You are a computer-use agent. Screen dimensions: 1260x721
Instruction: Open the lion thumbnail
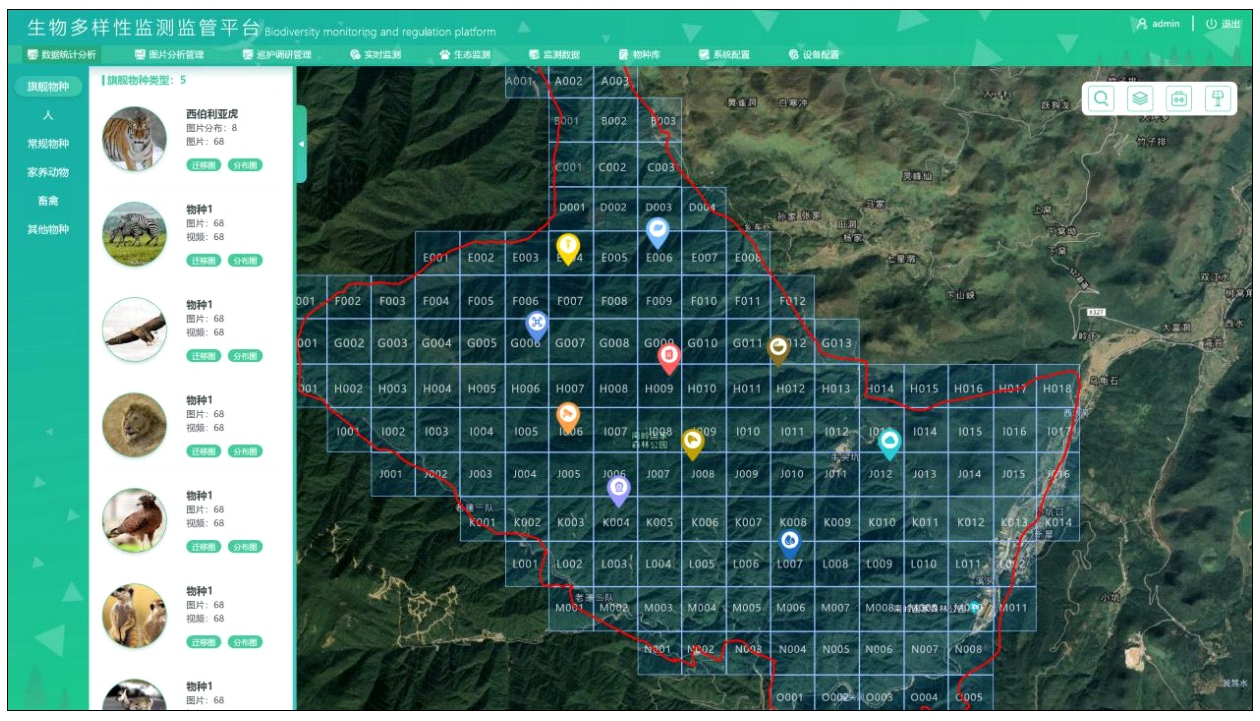[134, 425]
